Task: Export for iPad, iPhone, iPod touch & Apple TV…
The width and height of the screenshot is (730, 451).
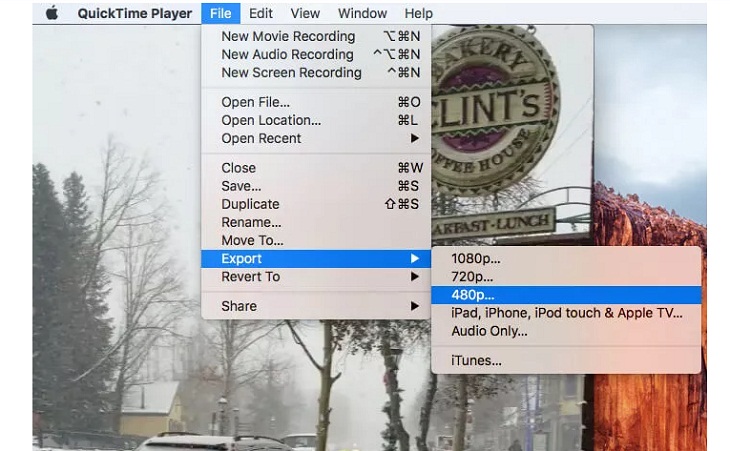Action: click(x=566, y=313)
